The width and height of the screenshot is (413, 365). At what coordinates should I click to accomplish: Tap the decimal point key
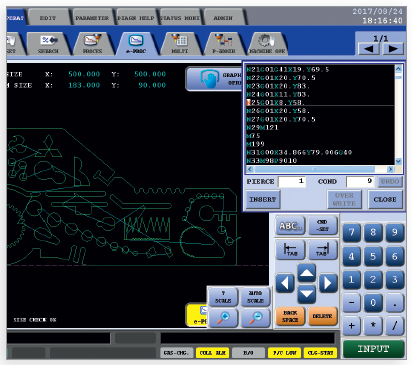tap(395, 303)
